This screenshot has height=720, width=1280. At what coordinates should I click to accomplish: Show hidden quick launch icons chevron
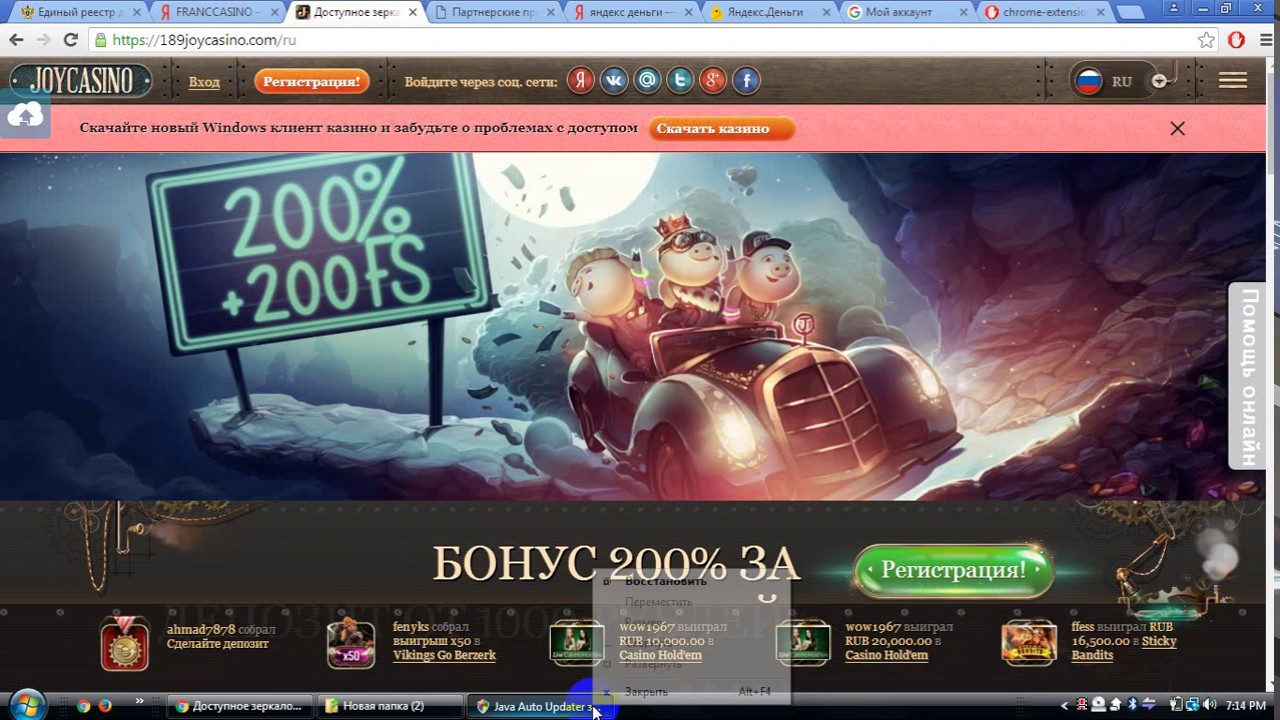(139, 702)
